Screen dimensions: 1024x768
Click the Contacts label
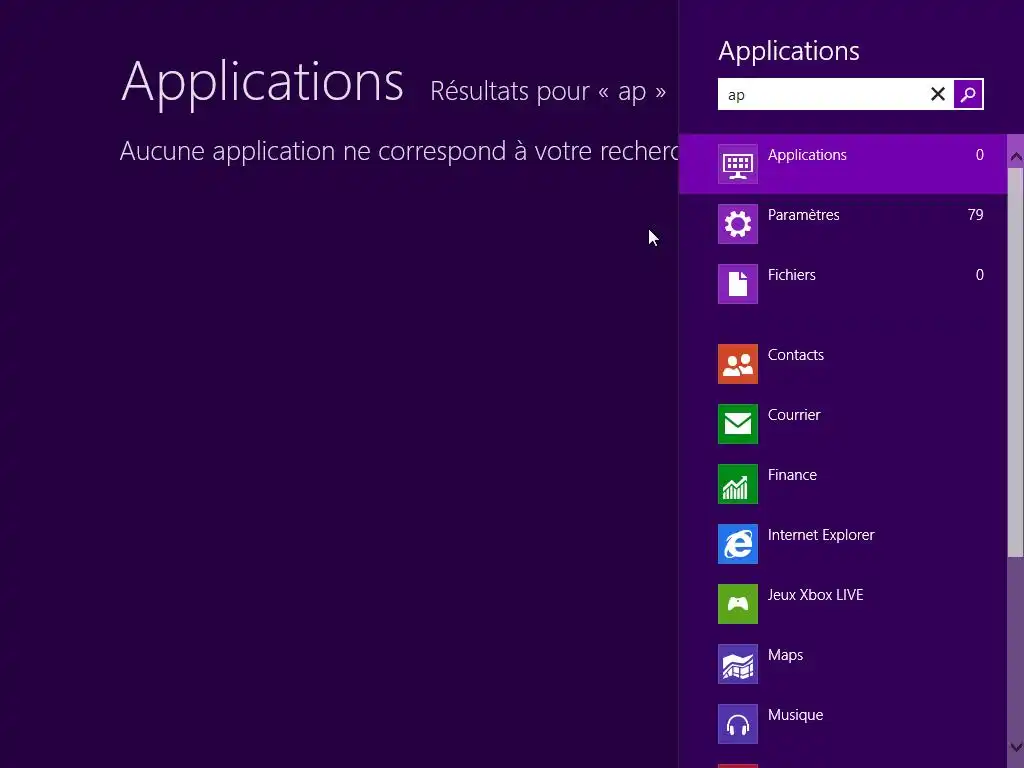(x=795, y=355)
